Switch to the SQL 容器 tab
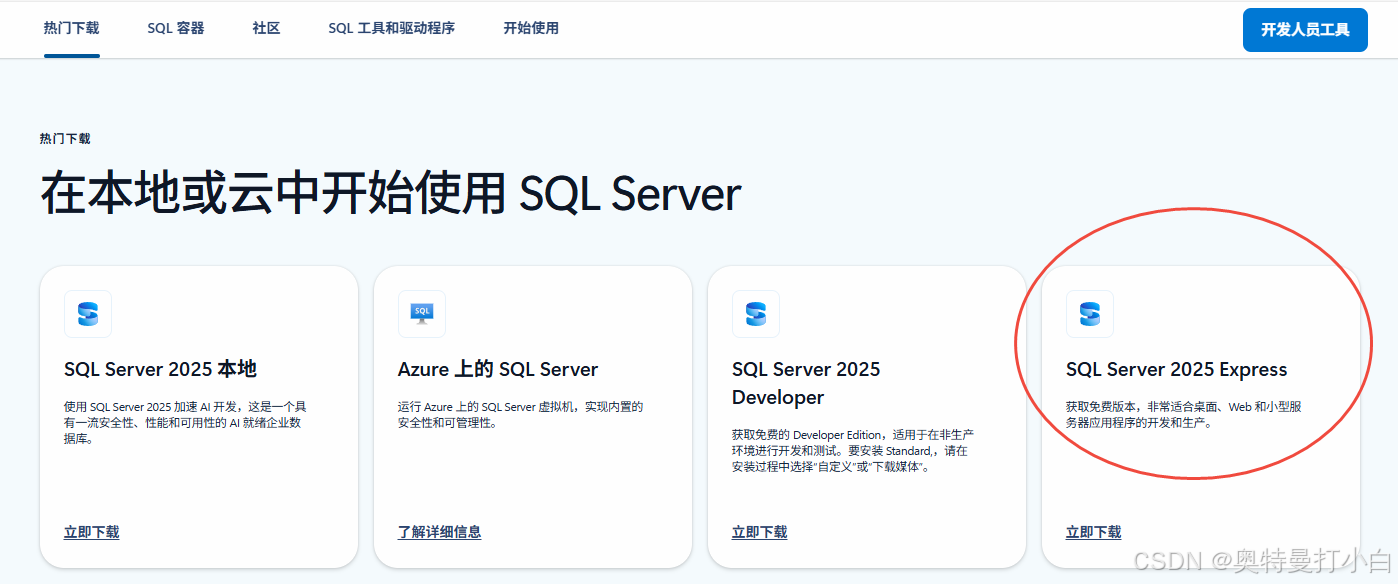 [x=176, y=28]
